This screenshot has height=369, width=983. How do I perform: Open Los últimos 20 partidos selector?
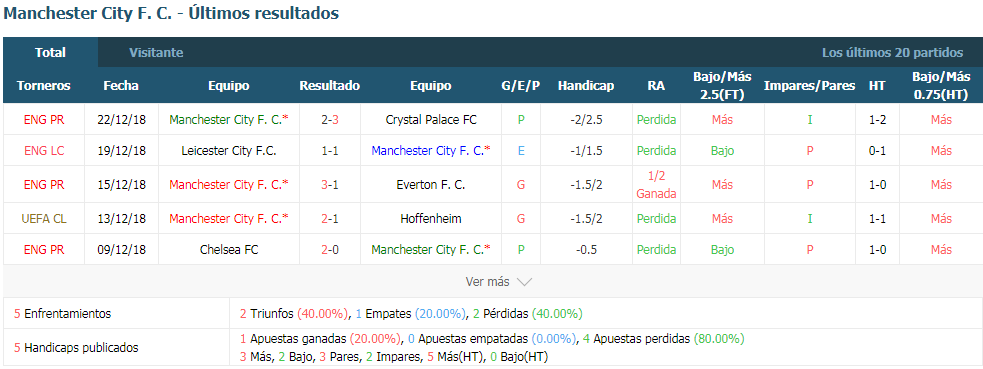pos(892,53)
